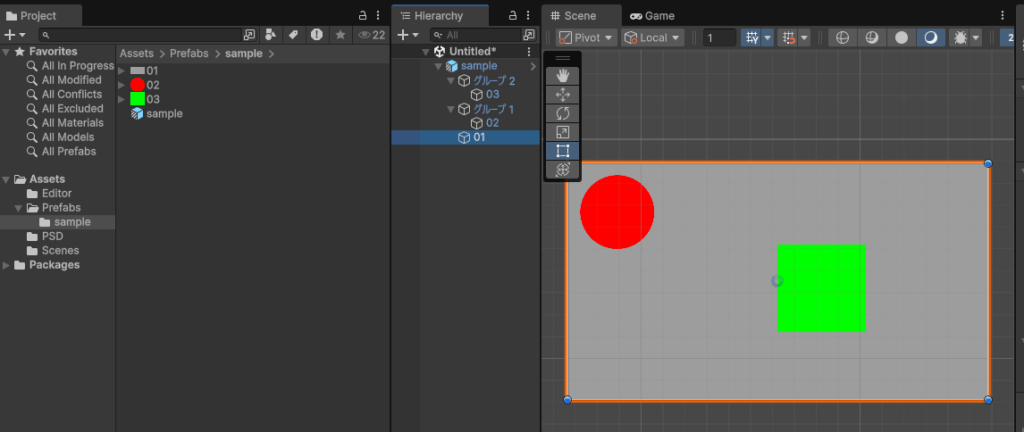Toggle hidden packages visibility eye 22
The width and height of the screenshot is (1024, 432).
(x=372, y=35)
